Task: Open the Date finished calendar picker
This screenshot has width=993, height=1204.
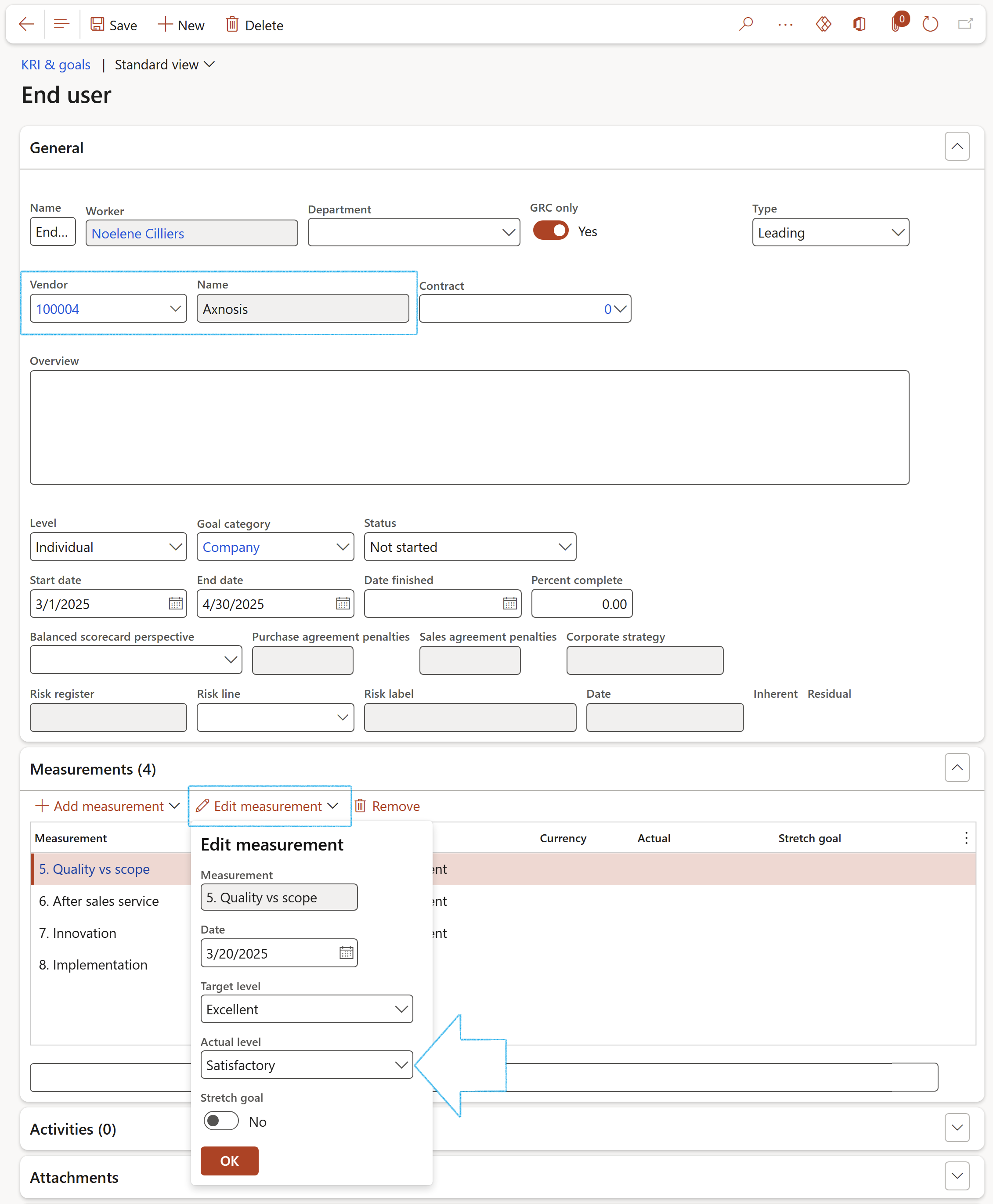Action: pos(509,603)
